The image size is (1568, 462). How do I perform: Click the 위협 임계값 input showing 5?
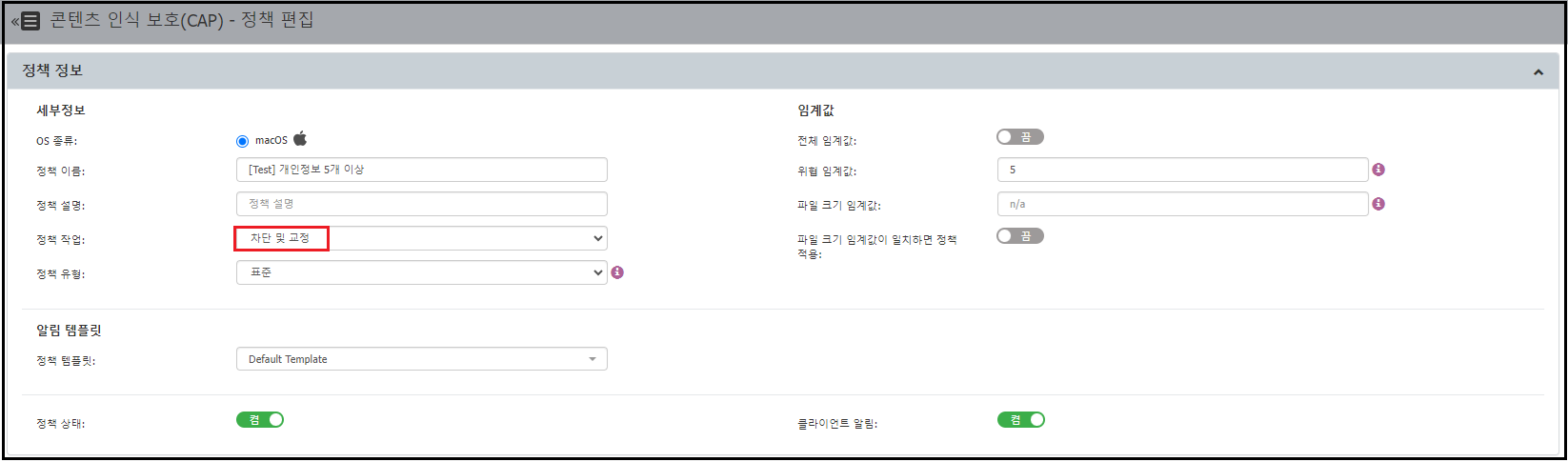(x=1182, y=170)
